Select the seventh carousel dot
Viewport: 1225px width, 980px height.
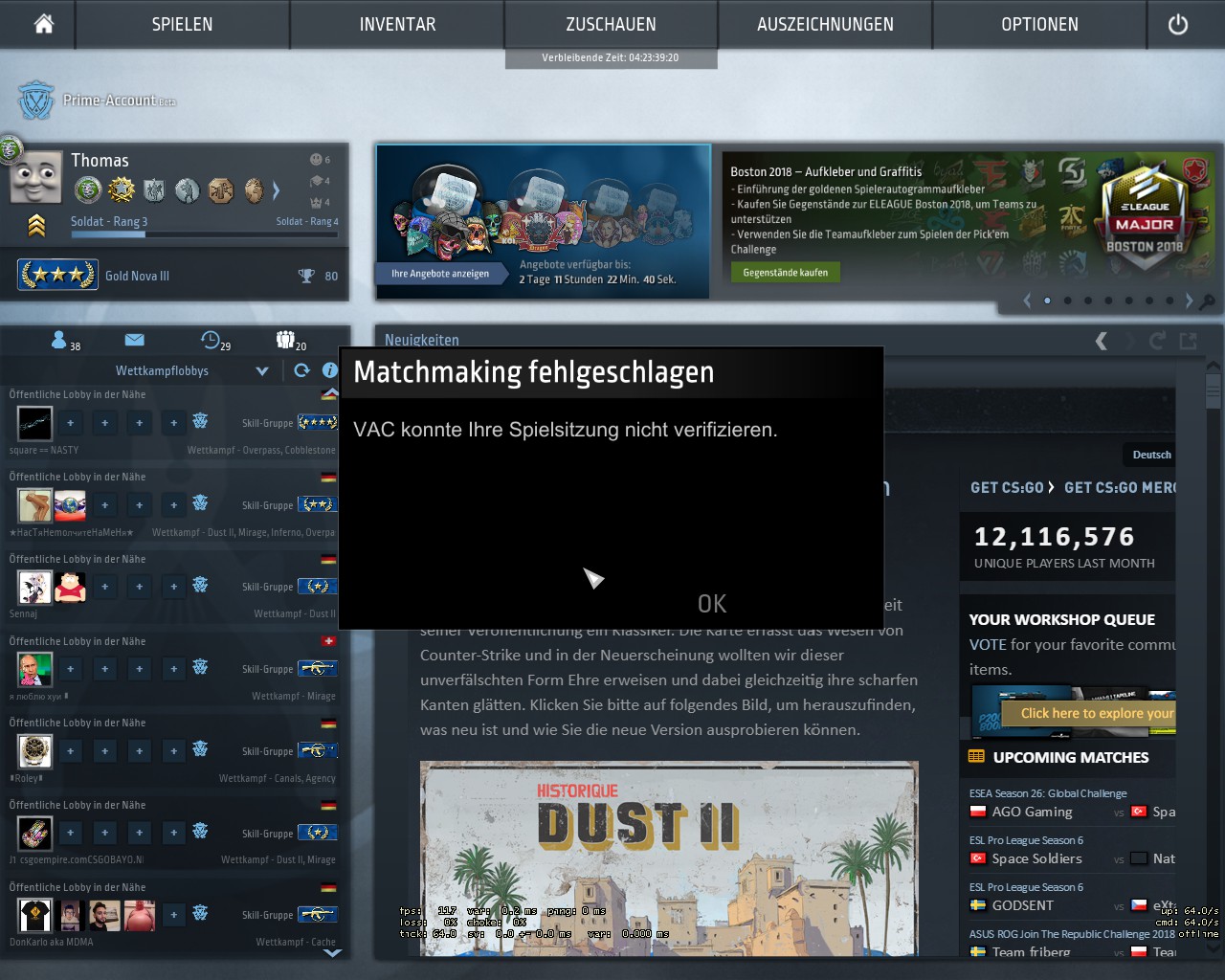coord(1169,301)
